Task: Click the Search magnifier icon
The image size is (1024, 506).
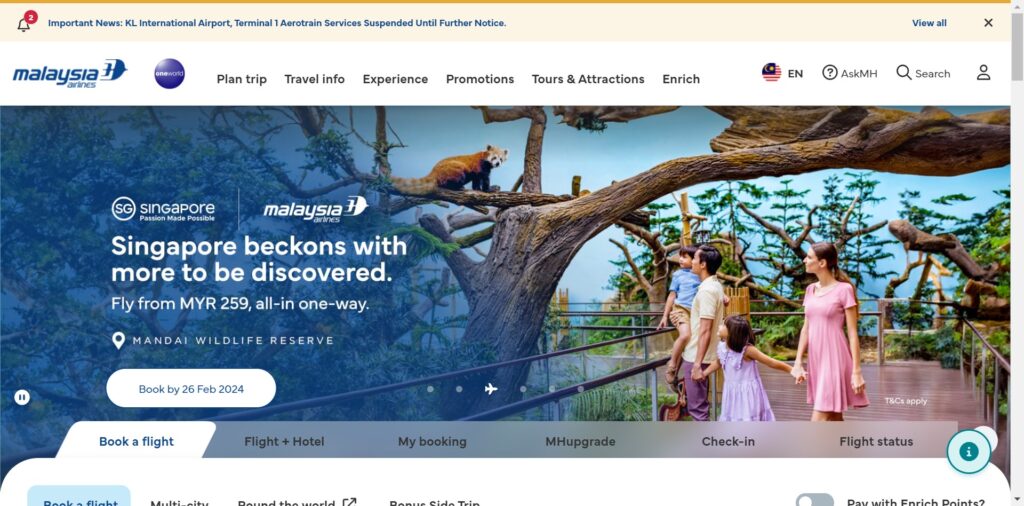Action: tap(904, 72)
